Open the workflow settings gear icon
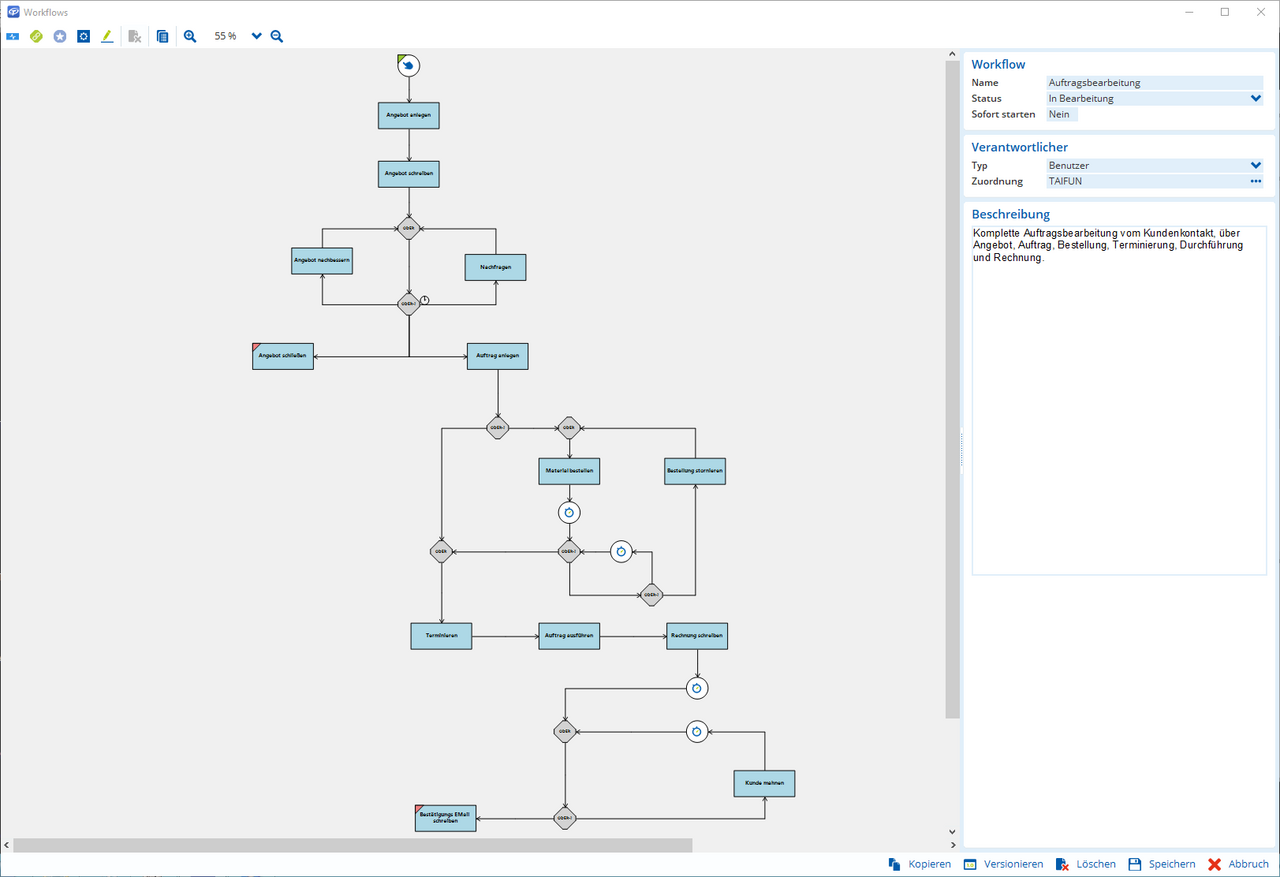Viewport: 1280px width, 877px height. [x=84, y=36]
